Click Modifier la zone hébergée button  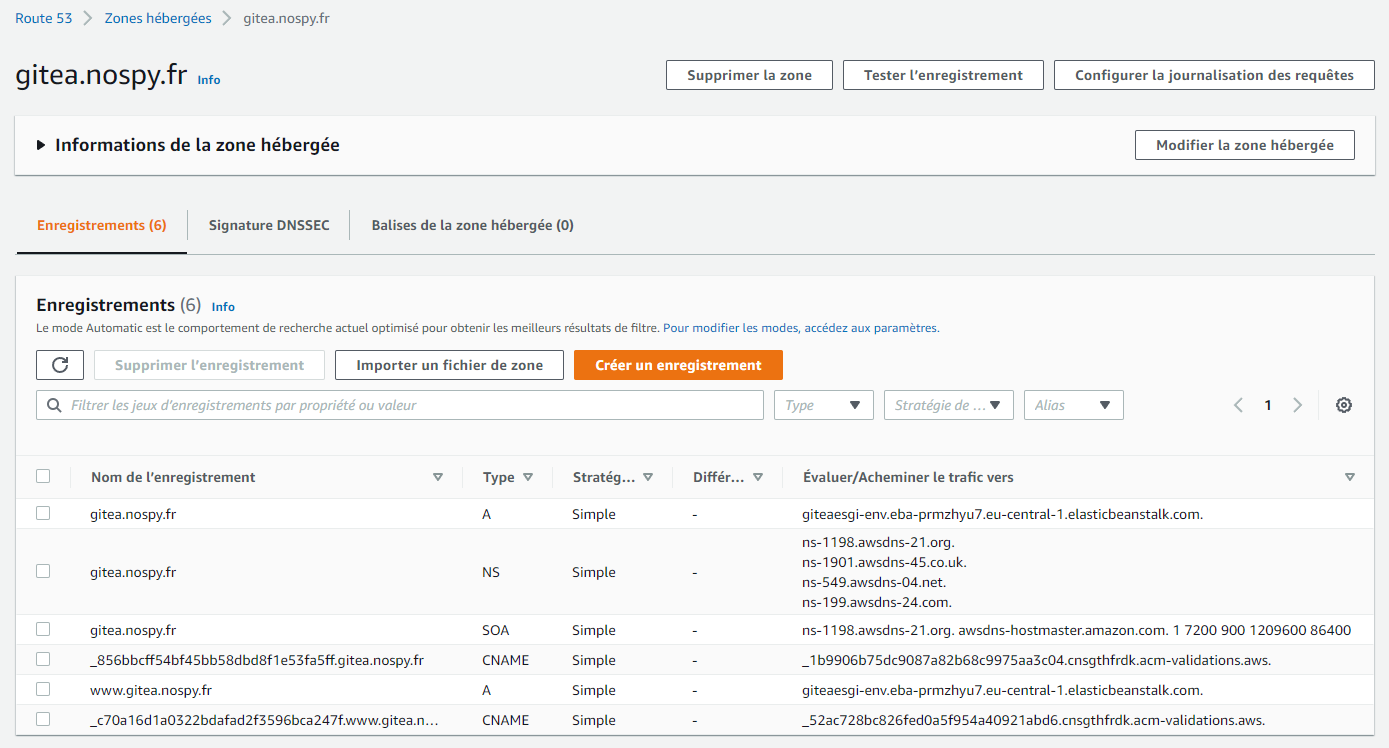coord(1245,145)
